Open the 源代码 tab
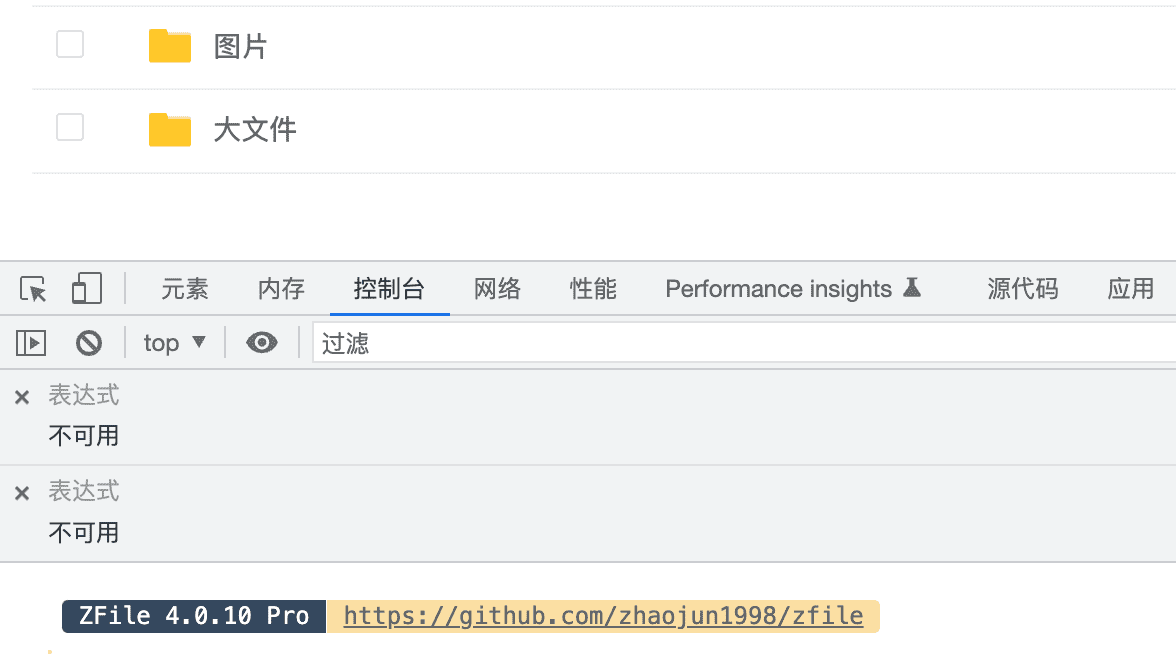The width and height of the screenshot is (1176, 672). [1022, 289]
